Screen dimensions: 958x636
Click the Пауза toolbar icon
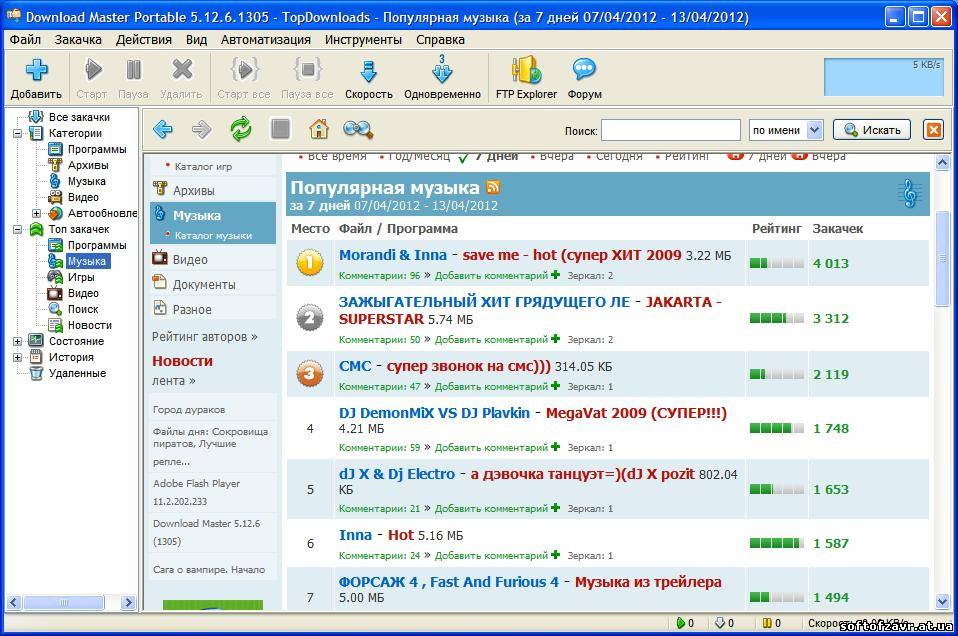click(134, 70)
